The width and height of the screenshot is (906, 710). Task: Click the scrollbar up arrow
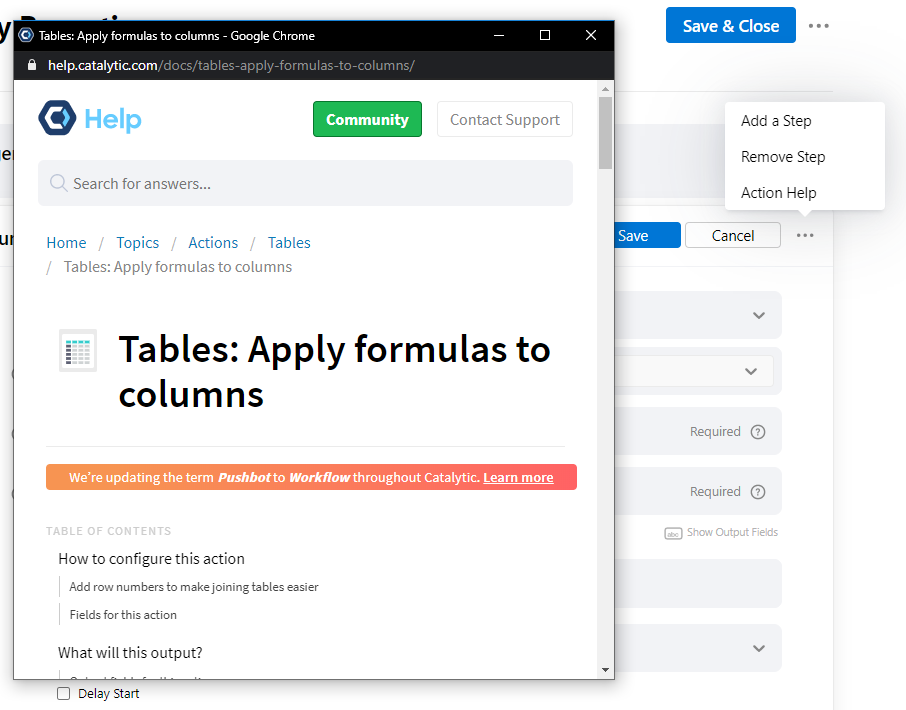(x=605, y=89)
